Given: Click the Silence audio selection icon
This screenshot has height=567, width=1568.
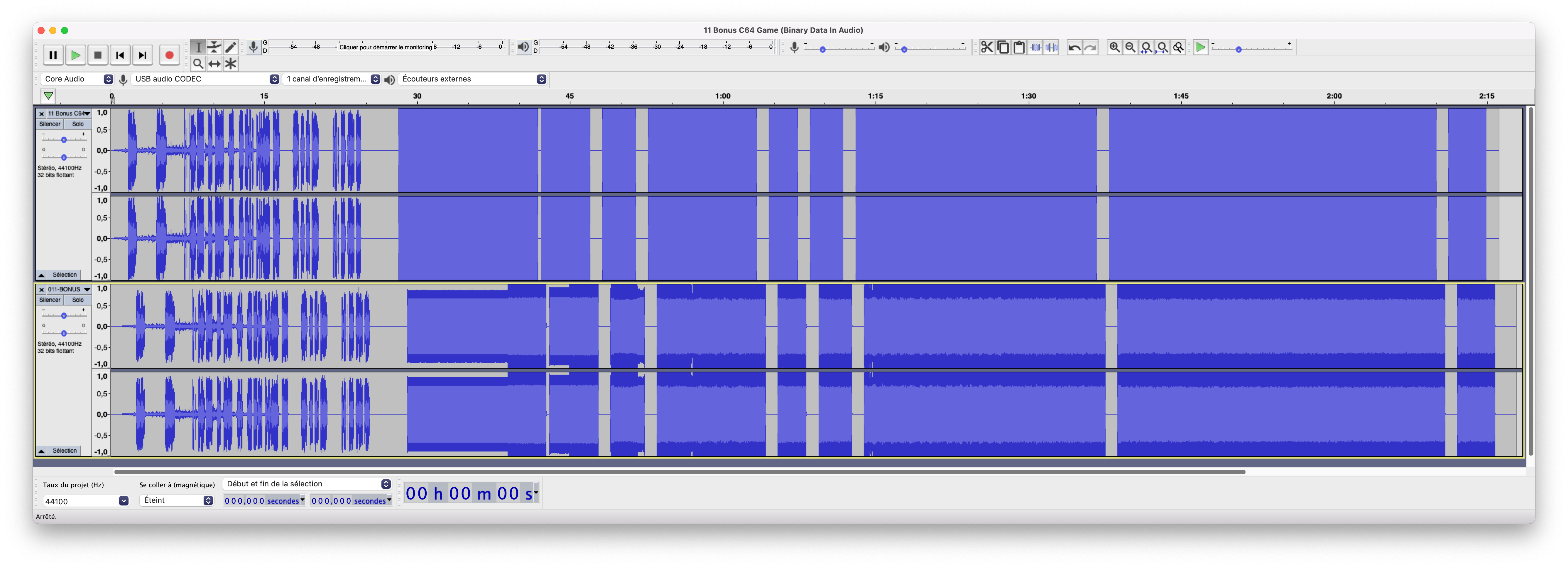Looking at the screenshot, I should pyautogui.click(x=1051, y=47).
